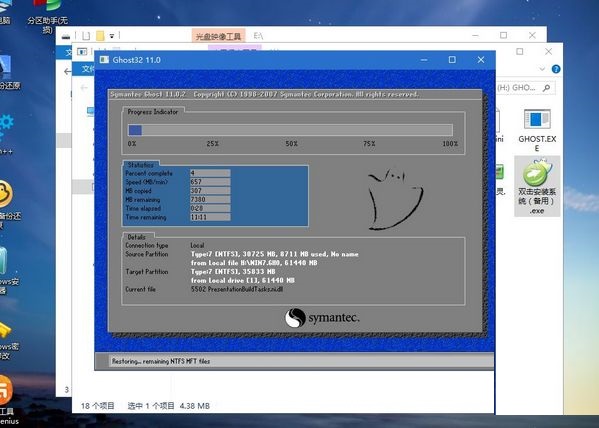Click the Target Partition Type:7 NTFS 35833 MB text

(233, 272)
